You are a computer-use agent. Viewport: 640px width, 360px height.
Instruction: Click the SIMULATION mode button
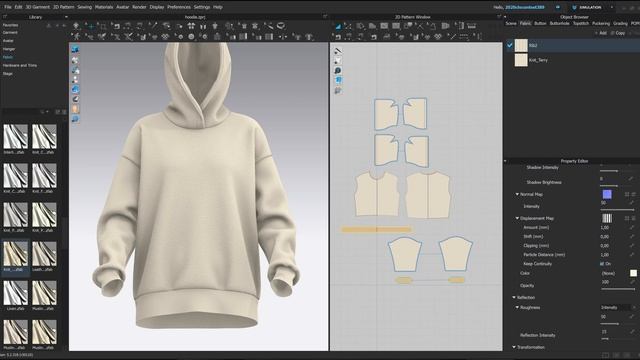coord(587,7)
